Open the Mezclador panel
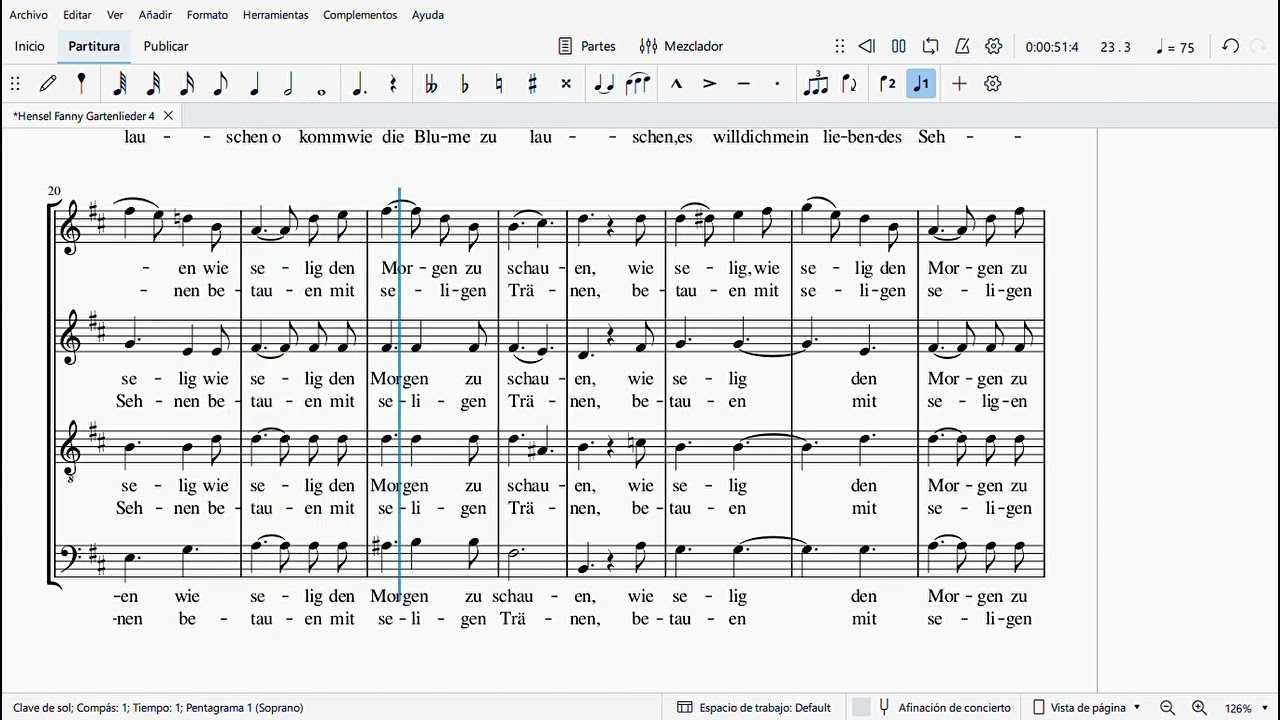Viewport: 1280px width, 720px height. pos(681,46)
